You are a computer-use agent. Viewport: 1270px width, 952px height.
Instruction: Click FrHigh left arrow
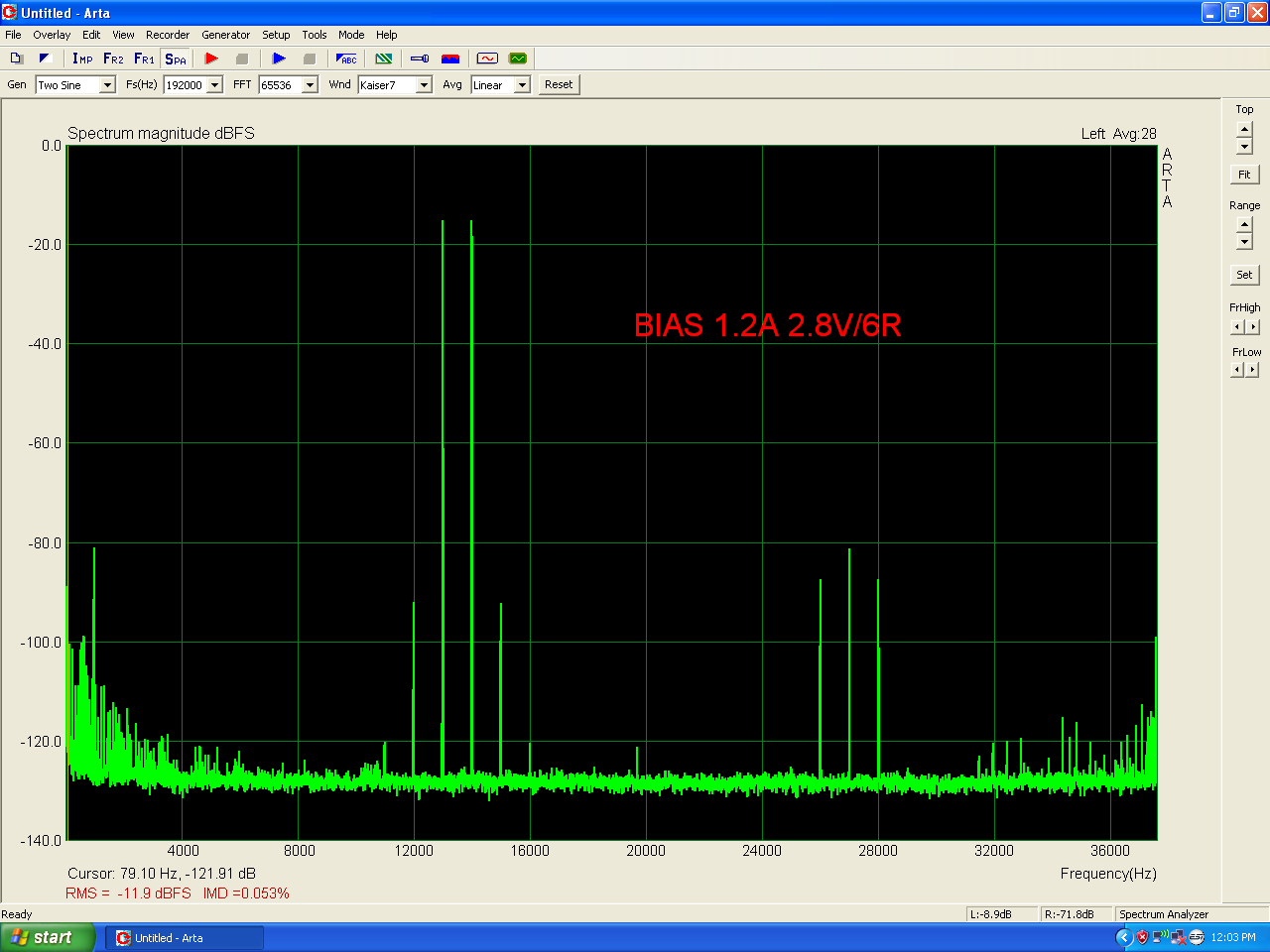(1237, 327)
